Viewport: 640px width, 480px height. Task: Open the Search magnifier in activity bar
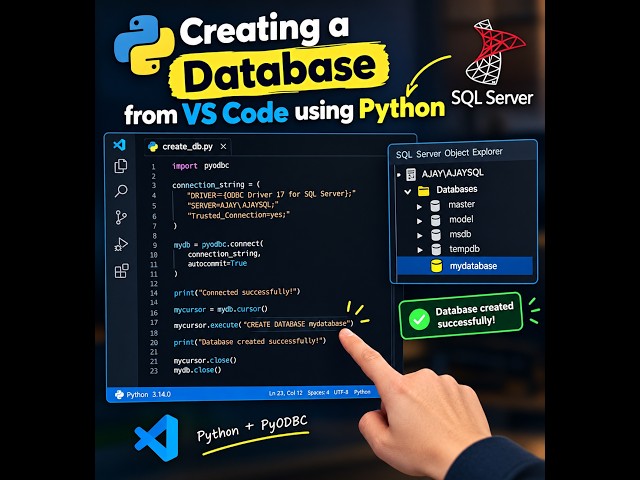(x=121, y=191)
